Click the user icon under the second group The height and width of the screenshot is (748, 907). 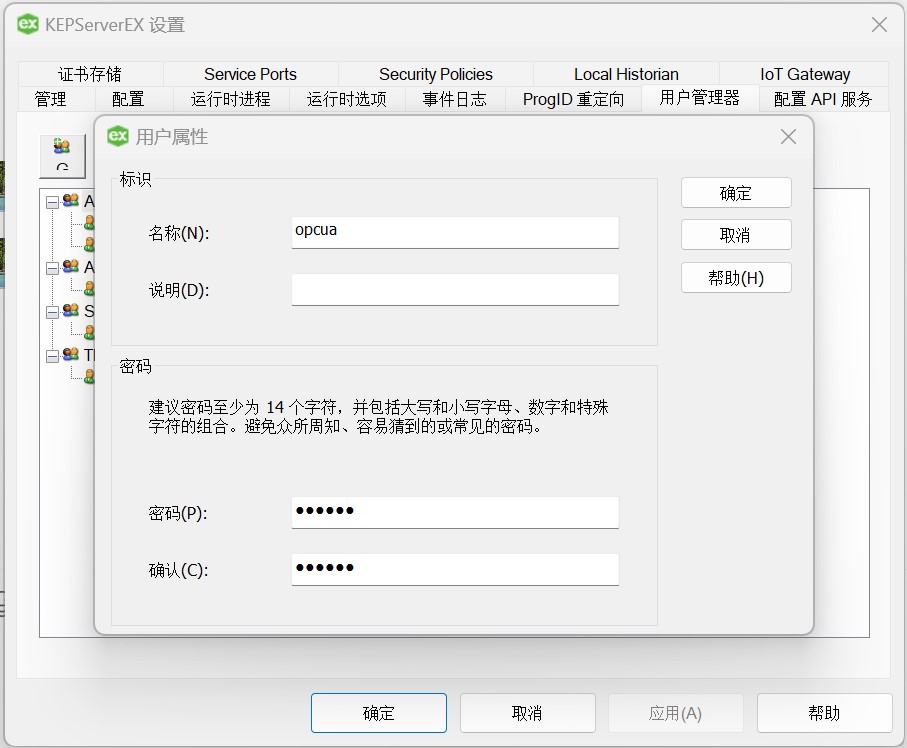coord(89,288)
